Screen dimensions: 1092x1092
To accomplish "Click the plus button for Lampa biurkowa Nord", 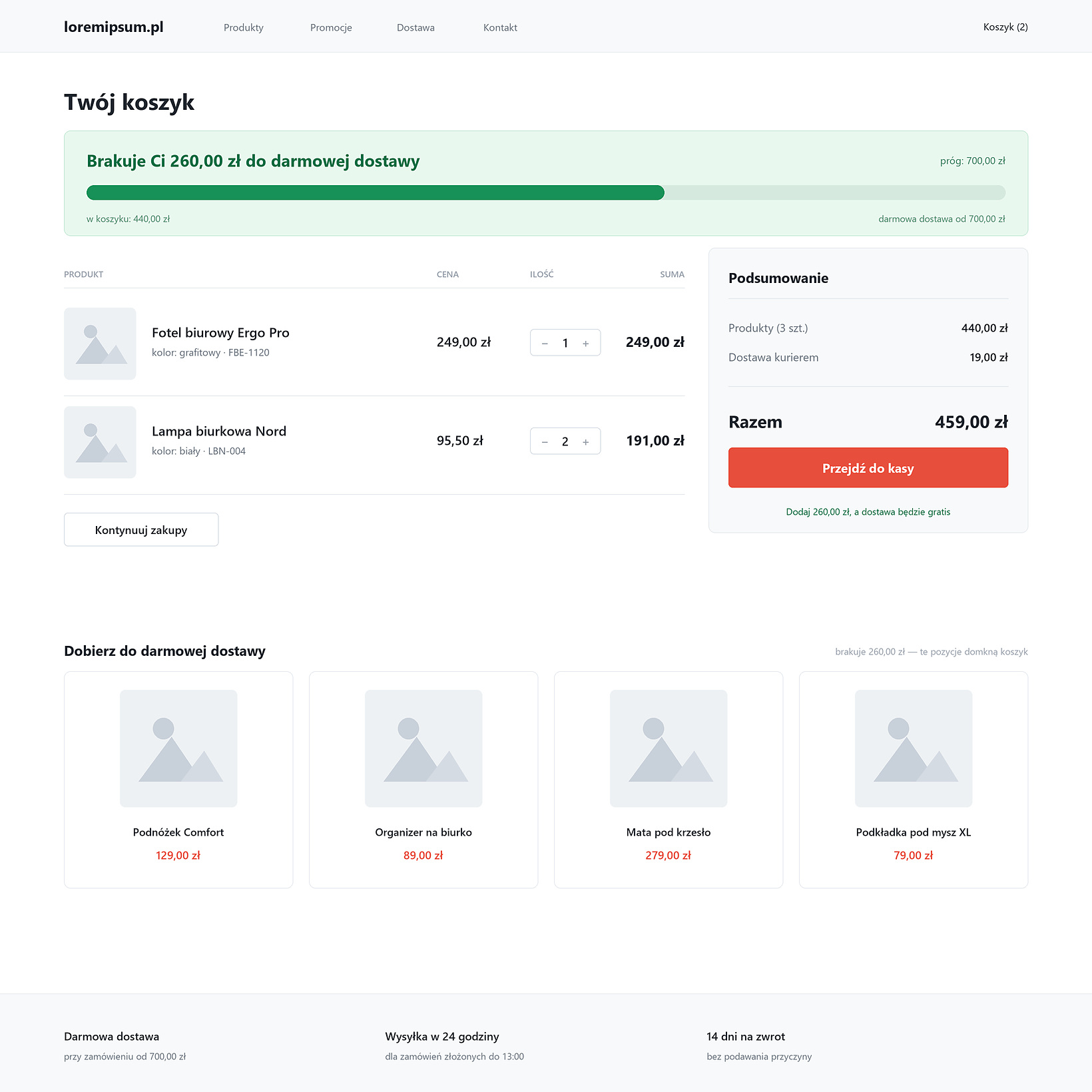I will (586, 441).
